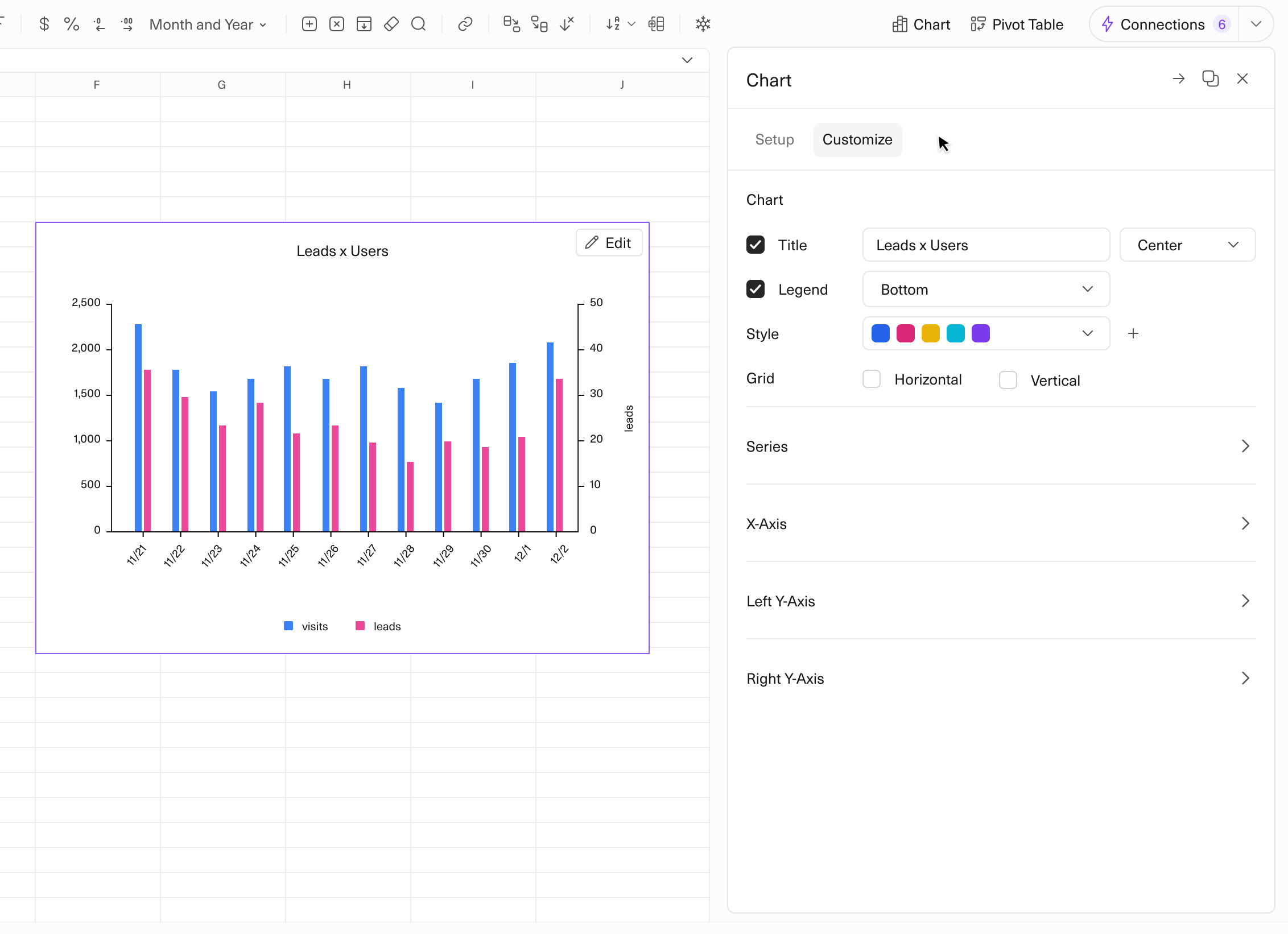The image size is (1288, 934).
Task: Uncheck the Title checkbox
Action: (756, 245)
